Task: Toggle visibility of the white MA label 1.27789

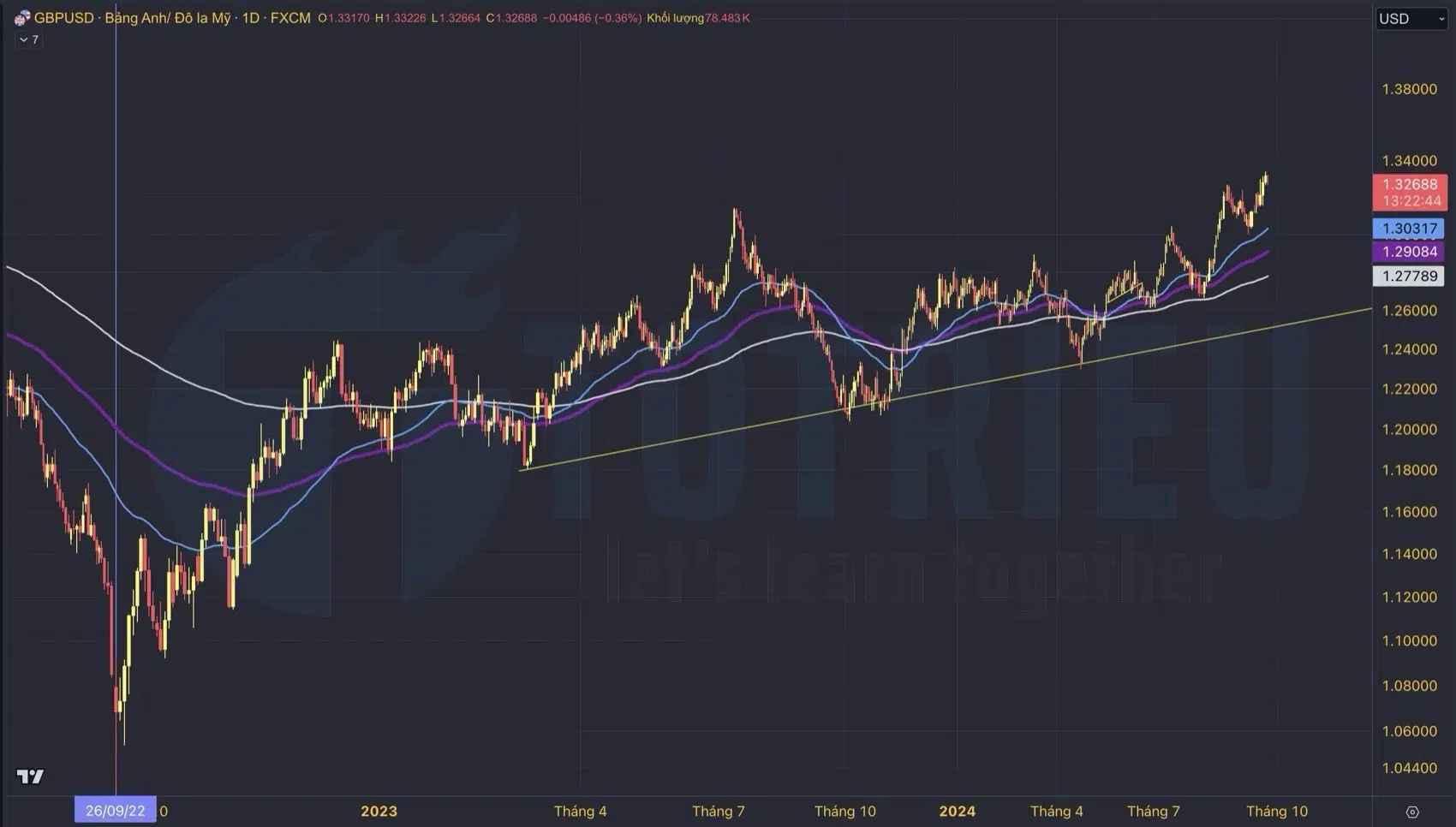Action: click(1410, 276)
